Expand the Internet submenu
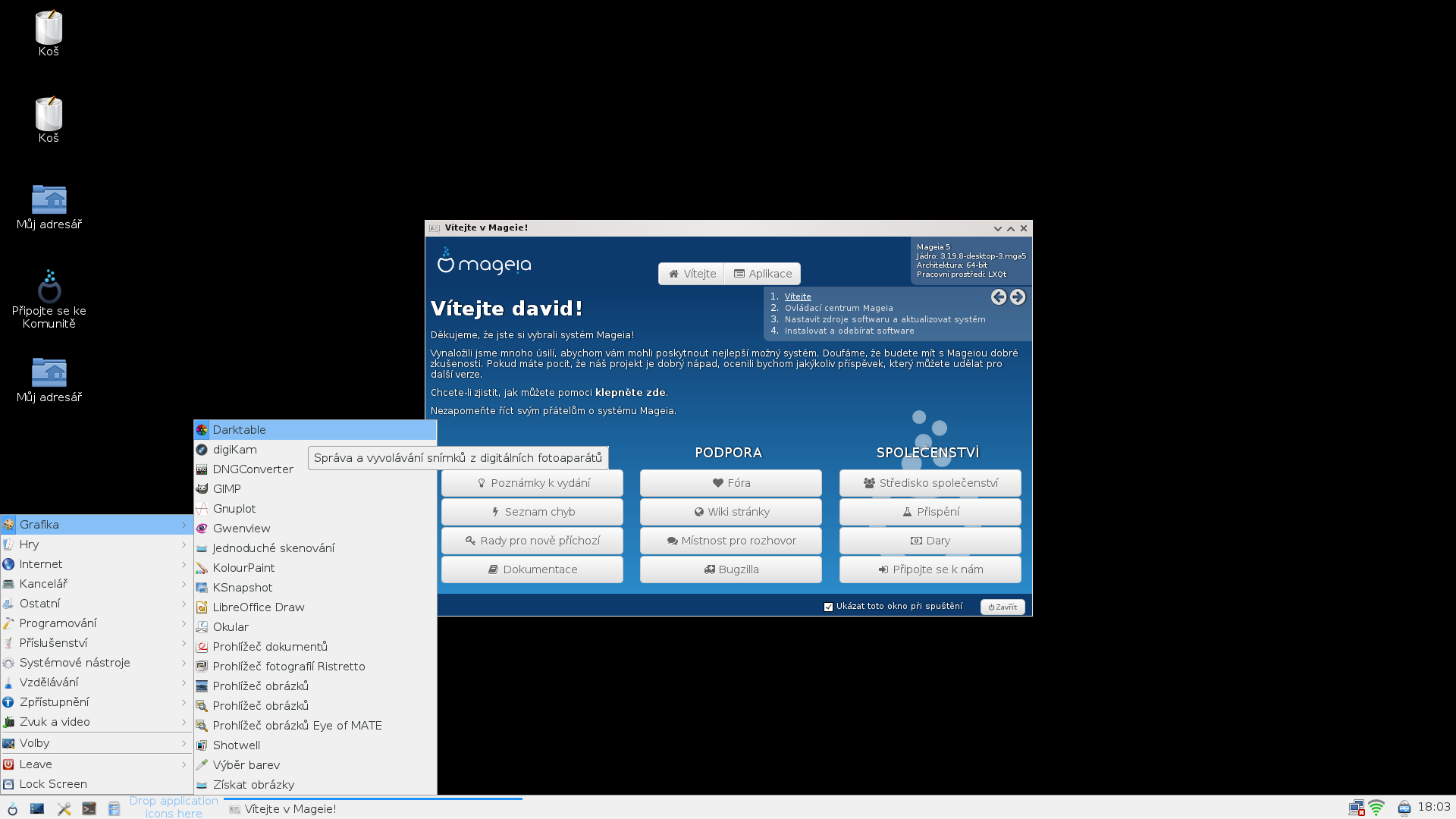The width and height of the screenshot is (1456, 819). click(x=96, y=564)
